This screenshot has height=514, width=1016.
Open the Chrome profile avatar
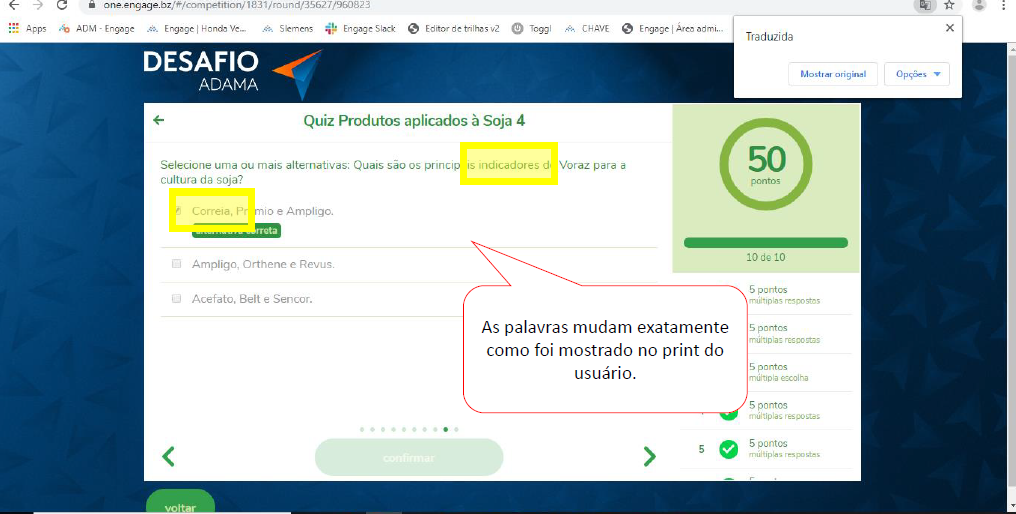coord(979,5)
